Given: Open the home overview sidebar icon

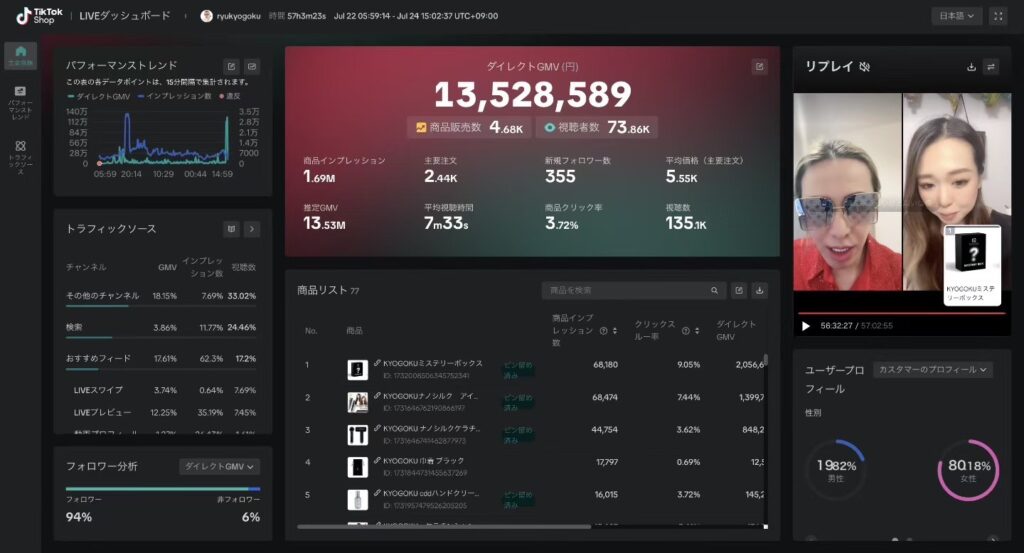Looking at the screenshot, I should pos(20,55).
